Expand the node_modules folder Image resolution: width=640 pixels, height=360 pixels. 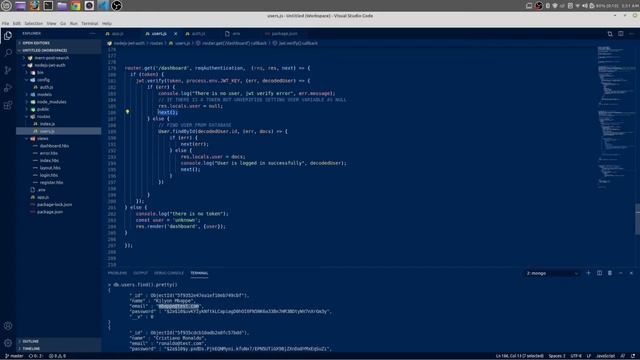pyautogui.click(x=58, y=102)
